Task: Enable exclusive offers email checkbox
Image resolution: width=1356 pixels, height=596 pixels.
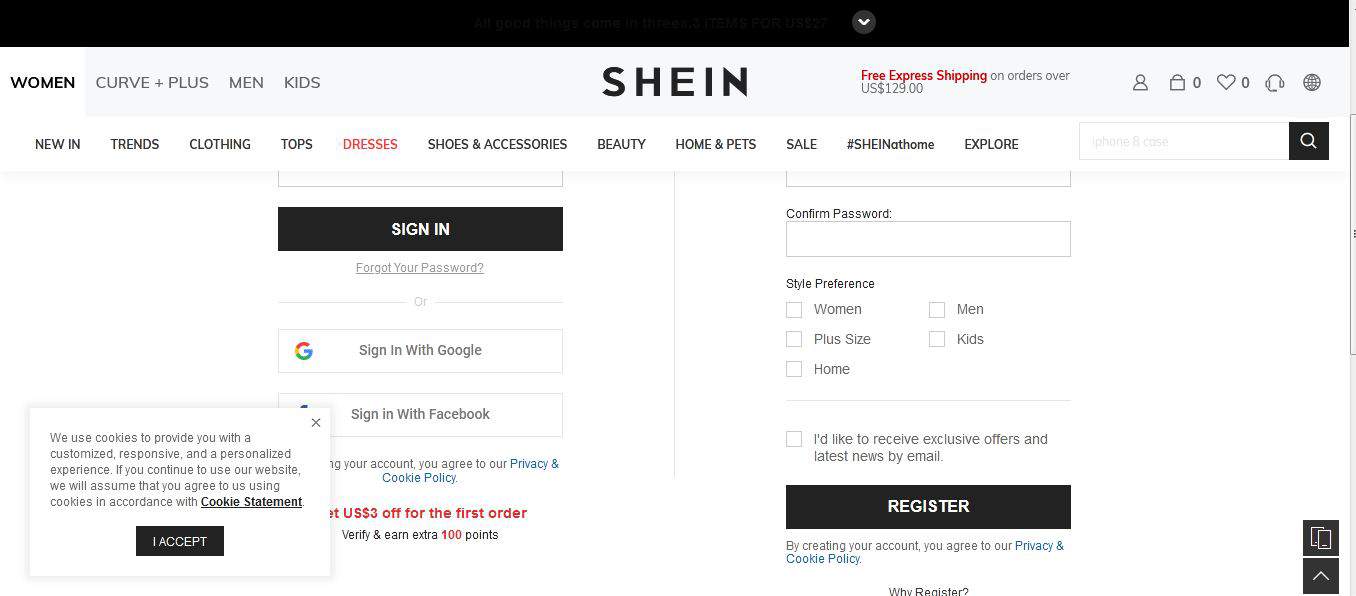Action: coord(794,439)
